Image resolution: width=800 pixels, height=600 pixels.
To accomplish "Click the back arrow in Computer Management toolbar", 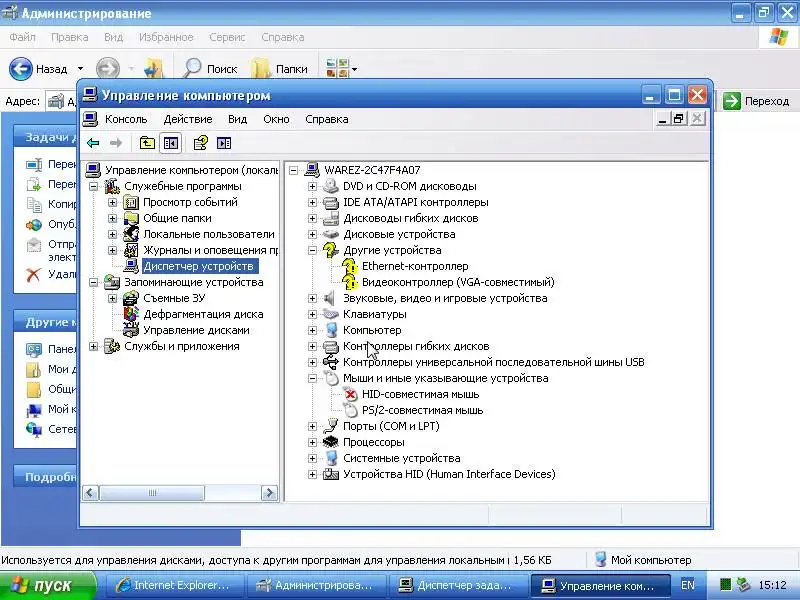I will point(93,143).
